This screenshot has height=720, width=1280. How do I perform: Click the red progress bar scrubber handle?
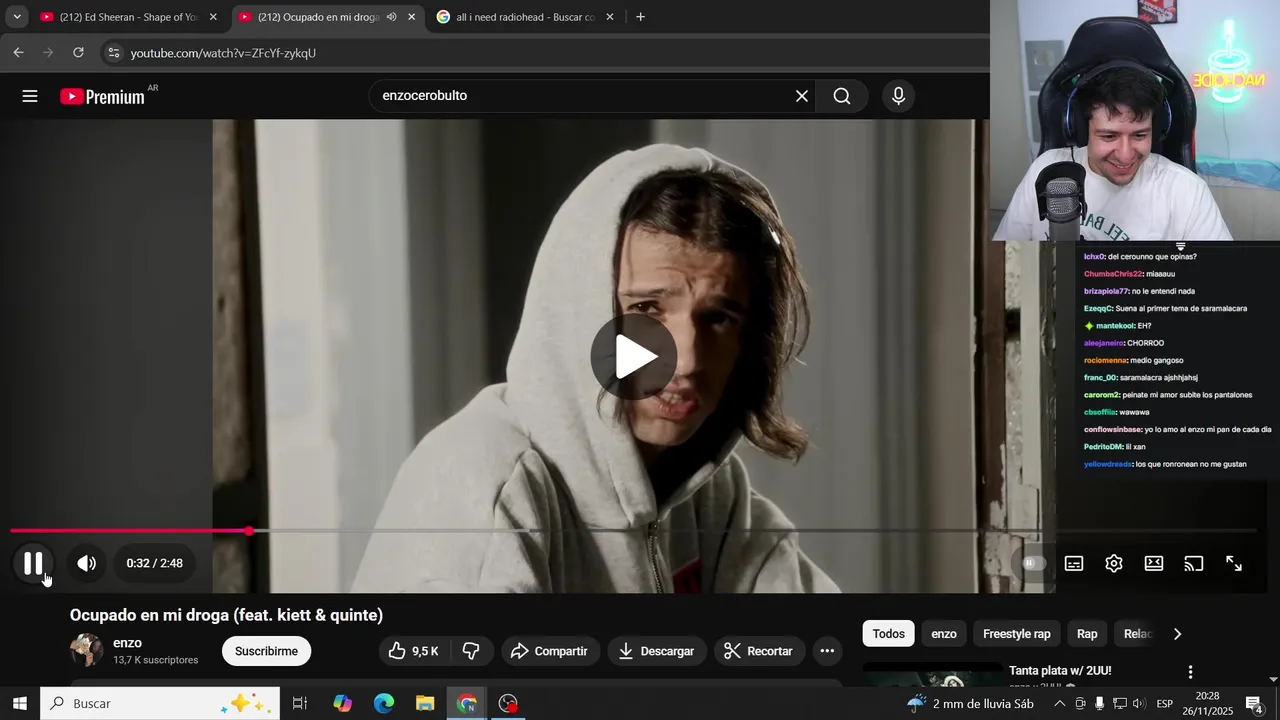pyautogui.click(x=249, y=531)
